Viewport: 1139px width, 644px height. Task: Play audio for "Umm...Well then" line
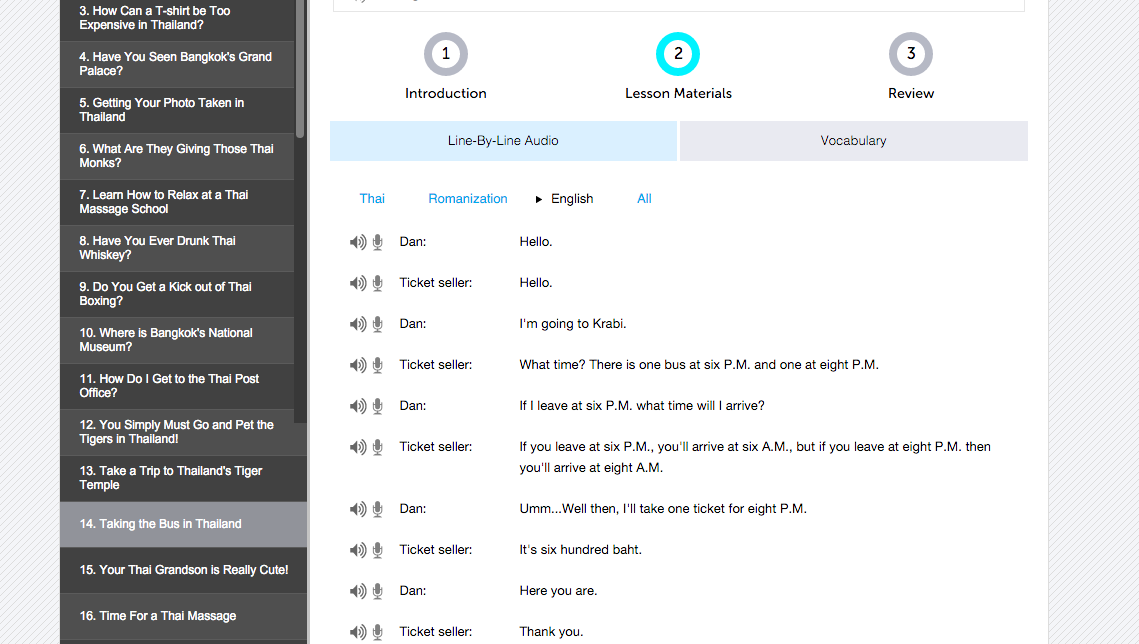pyautogui.click(x=357, y=509)
